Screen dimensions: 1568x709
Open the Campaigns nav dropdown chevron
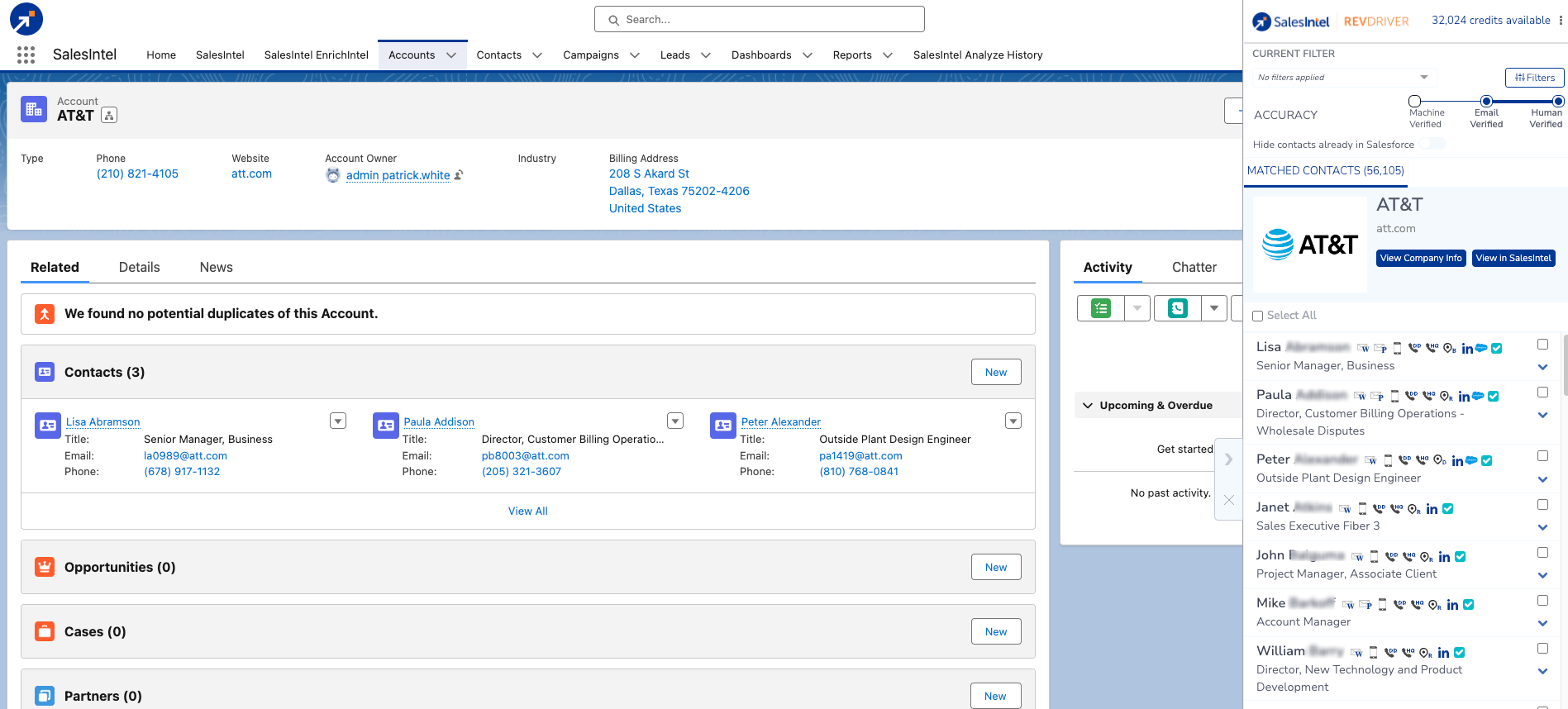pos(635,55)
